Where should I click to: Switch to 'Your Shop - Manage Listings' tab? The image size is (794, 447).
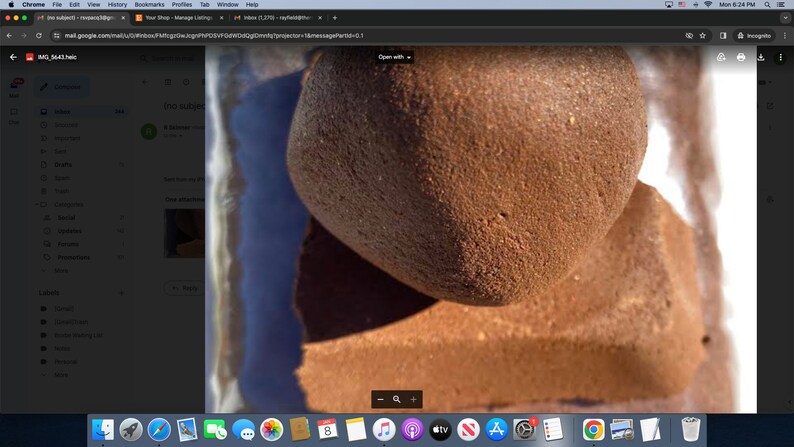point(179,18)
